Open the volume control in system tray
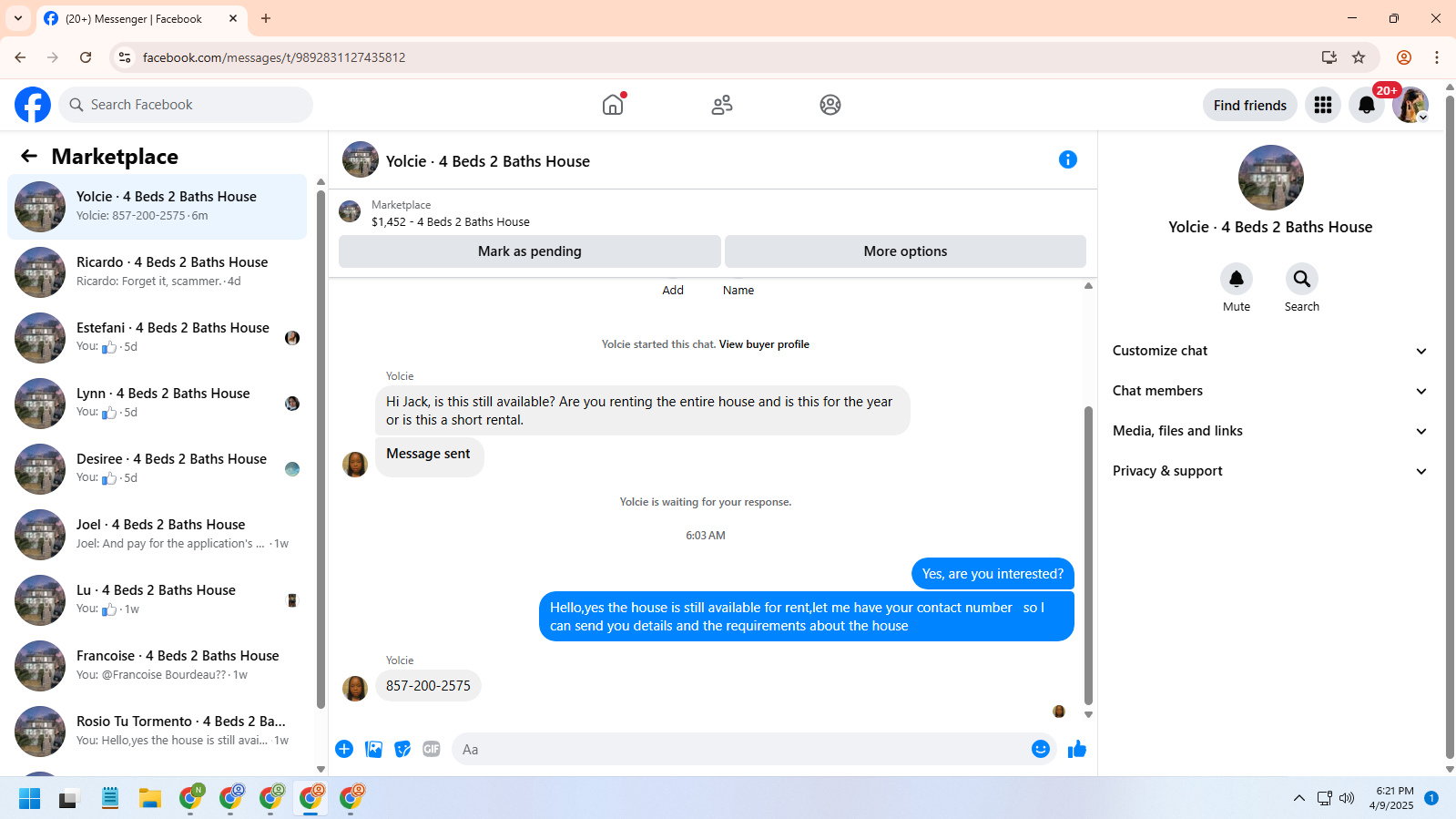 (1348, 798)
